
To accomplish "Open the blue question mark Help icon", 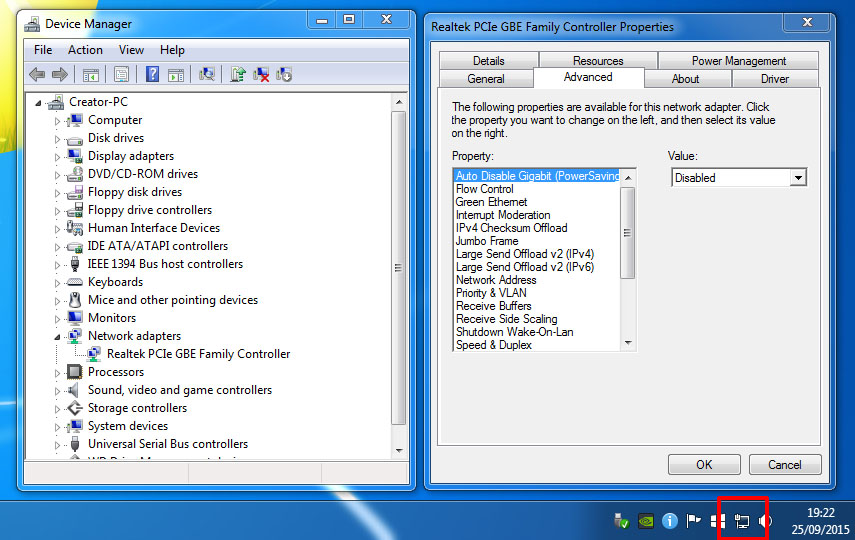I will tap(152, 74).
